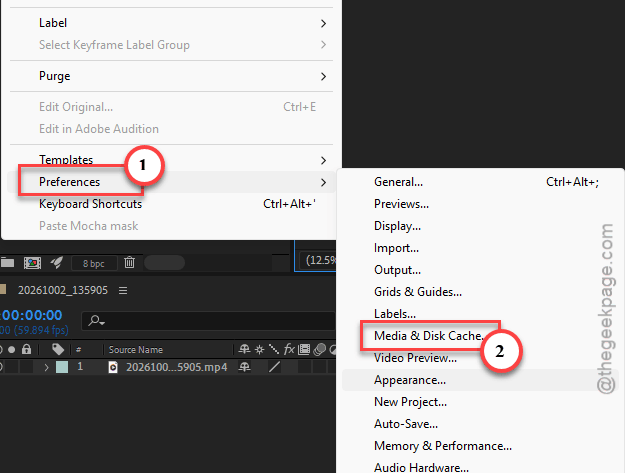The image size is (625, 473).
Task: Open the timeline search dropdown magnifier
Action: click(x=96, y=320)
